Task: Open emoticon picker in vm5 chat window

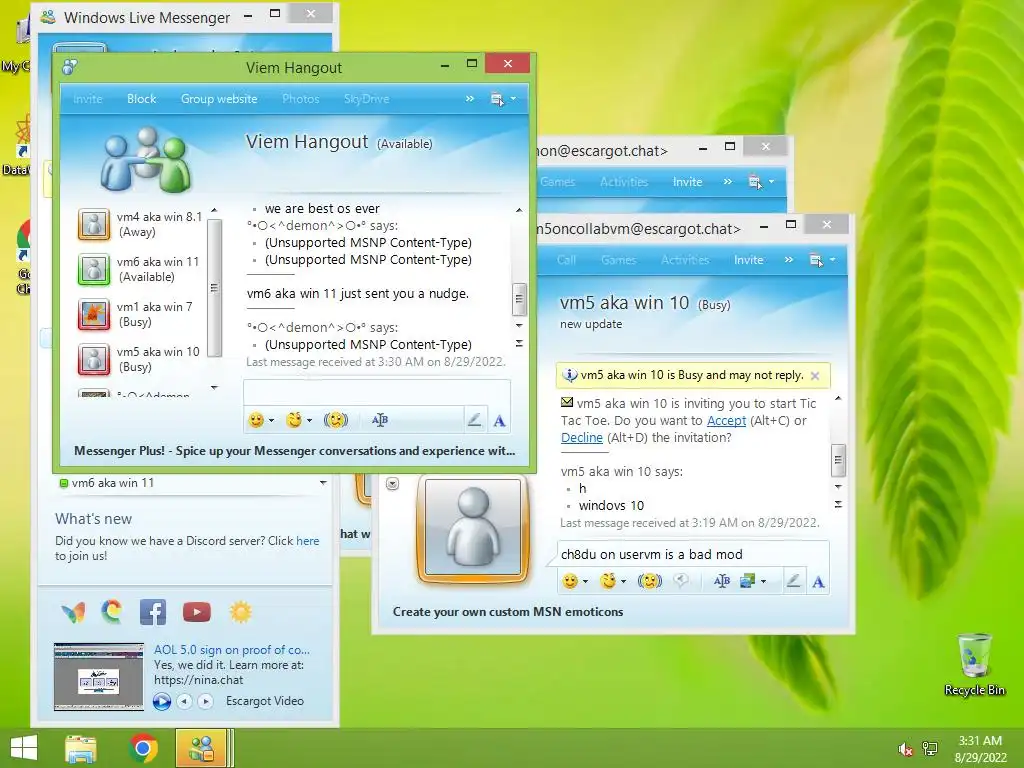Action: tap(570, 581)
